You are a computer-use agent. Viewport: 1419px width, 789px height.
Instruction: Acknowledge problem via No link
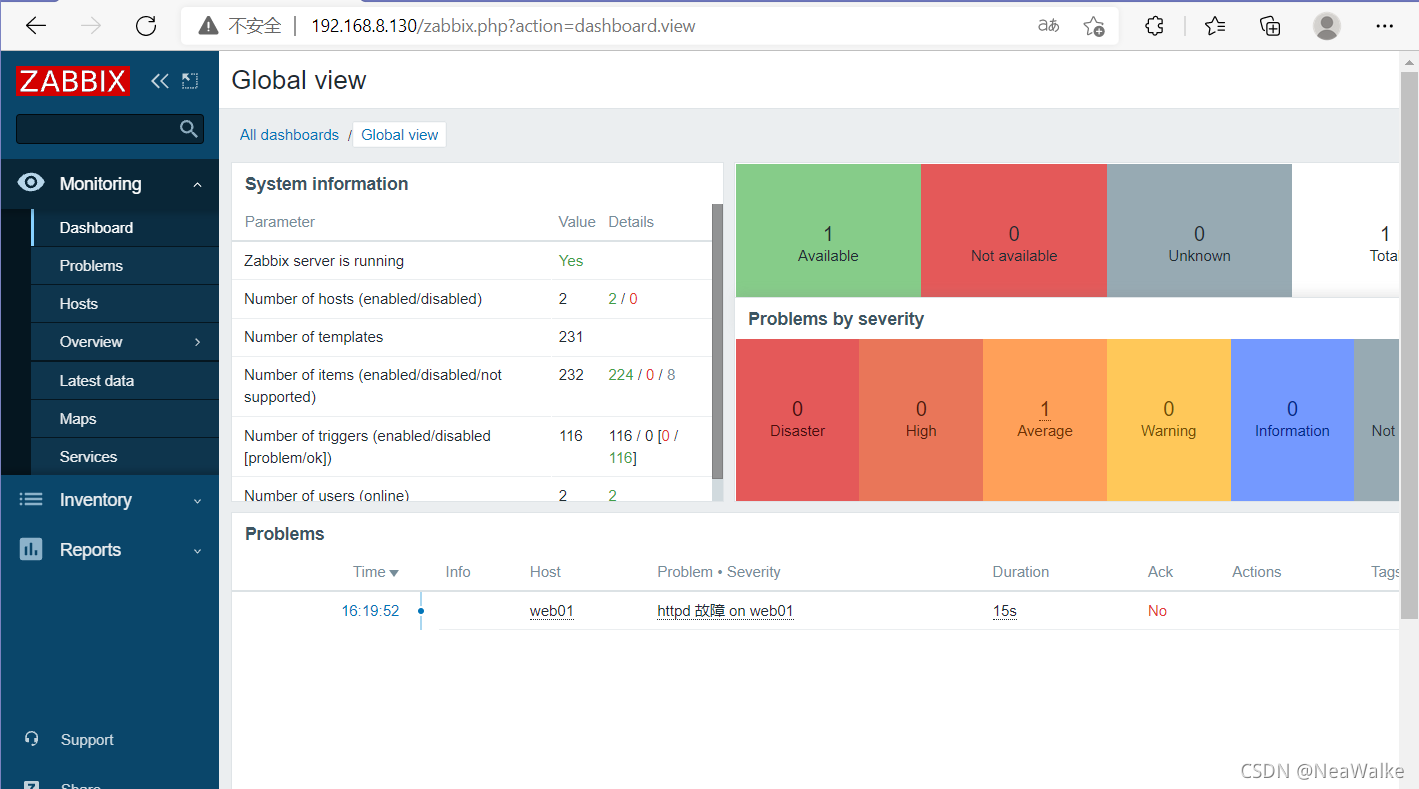(1157, 610)
